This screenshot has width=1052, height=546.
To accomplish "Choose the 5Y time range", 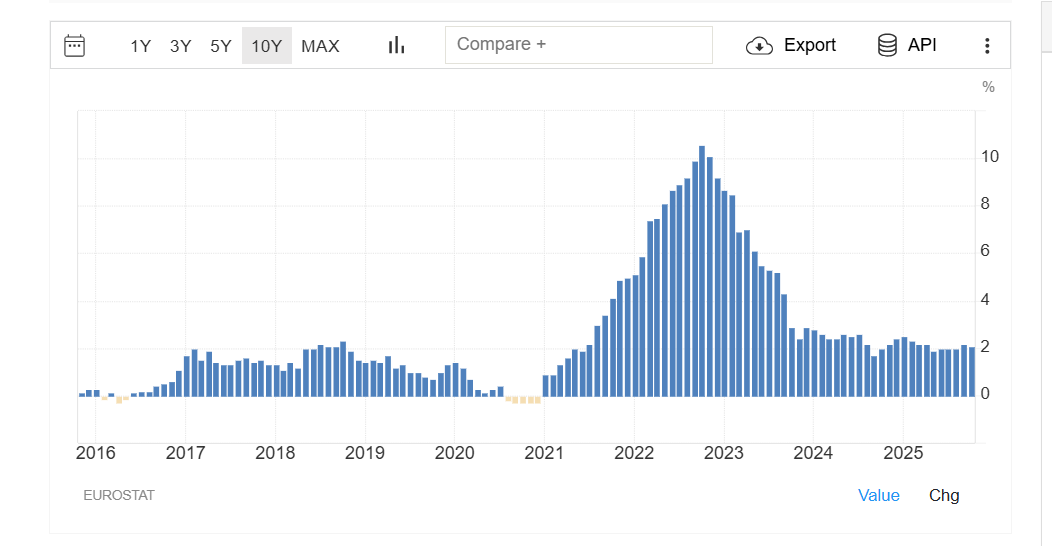I will click(x=221, y=46).
